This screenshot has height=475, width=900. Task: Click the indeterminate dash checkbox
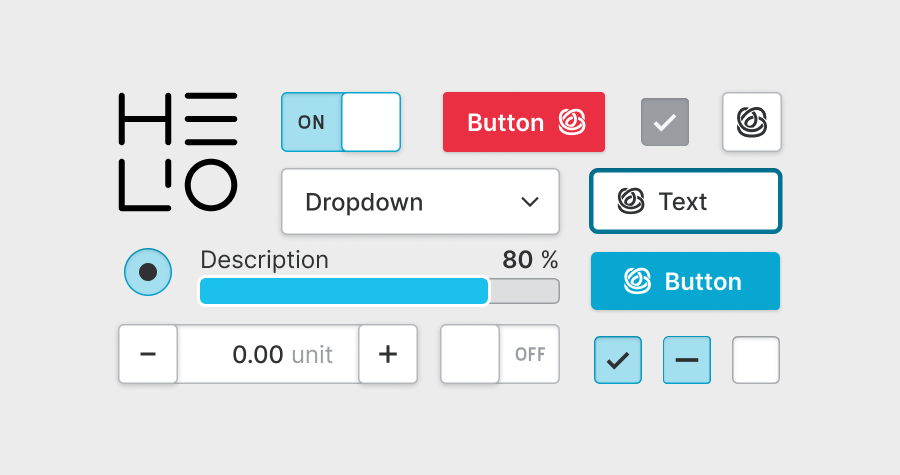(687, 360)
